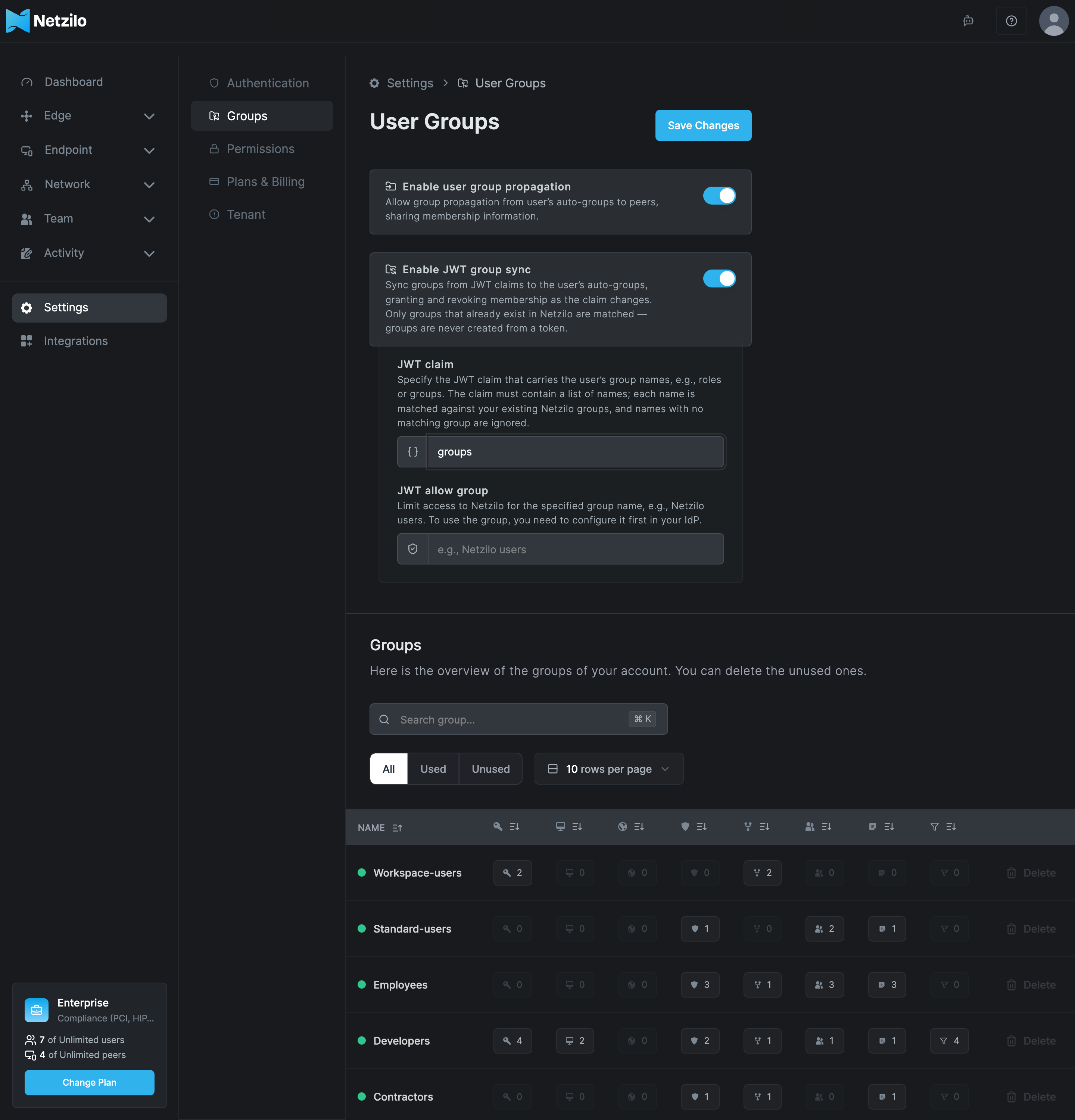
Task: Expand the Endpoint sidebar section
Action: tap(89, 150)
